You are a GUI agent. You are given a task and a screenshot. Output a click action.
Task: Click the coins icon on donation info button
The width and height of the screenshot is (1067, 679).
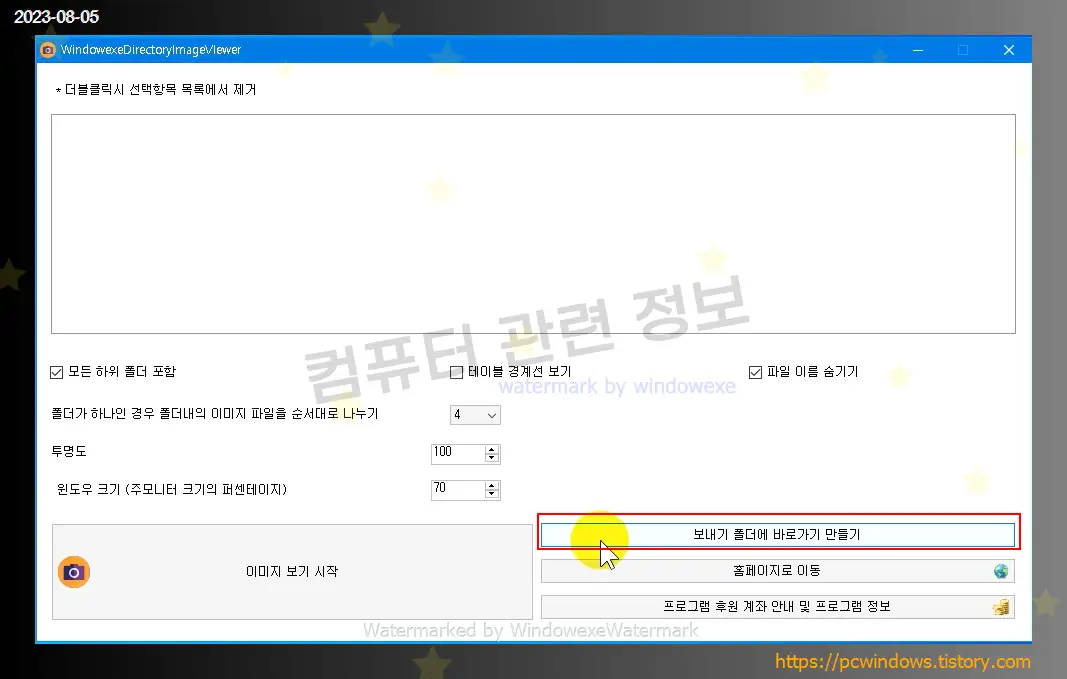tap(1000, 607)
